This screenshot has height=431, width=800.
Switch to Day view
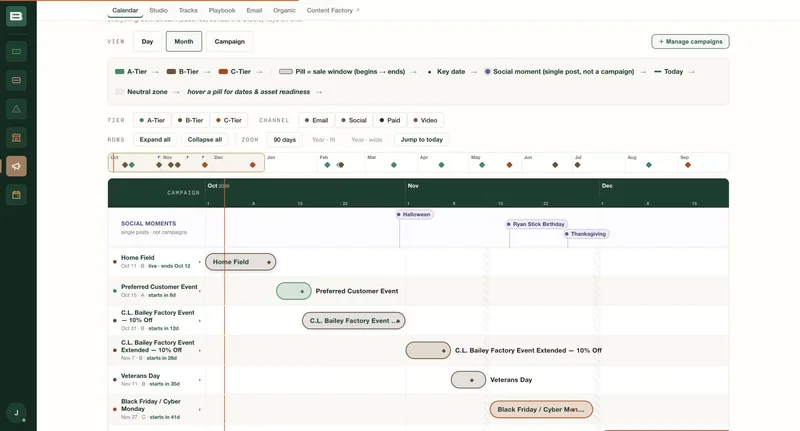[x=147, y=42]
